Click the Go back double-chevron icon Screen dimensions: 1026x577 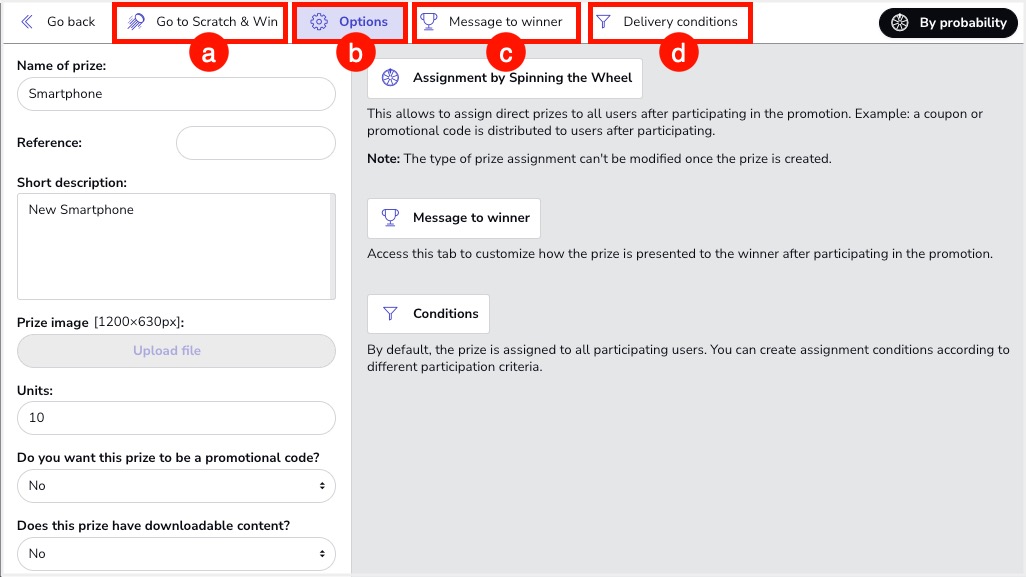27,22
